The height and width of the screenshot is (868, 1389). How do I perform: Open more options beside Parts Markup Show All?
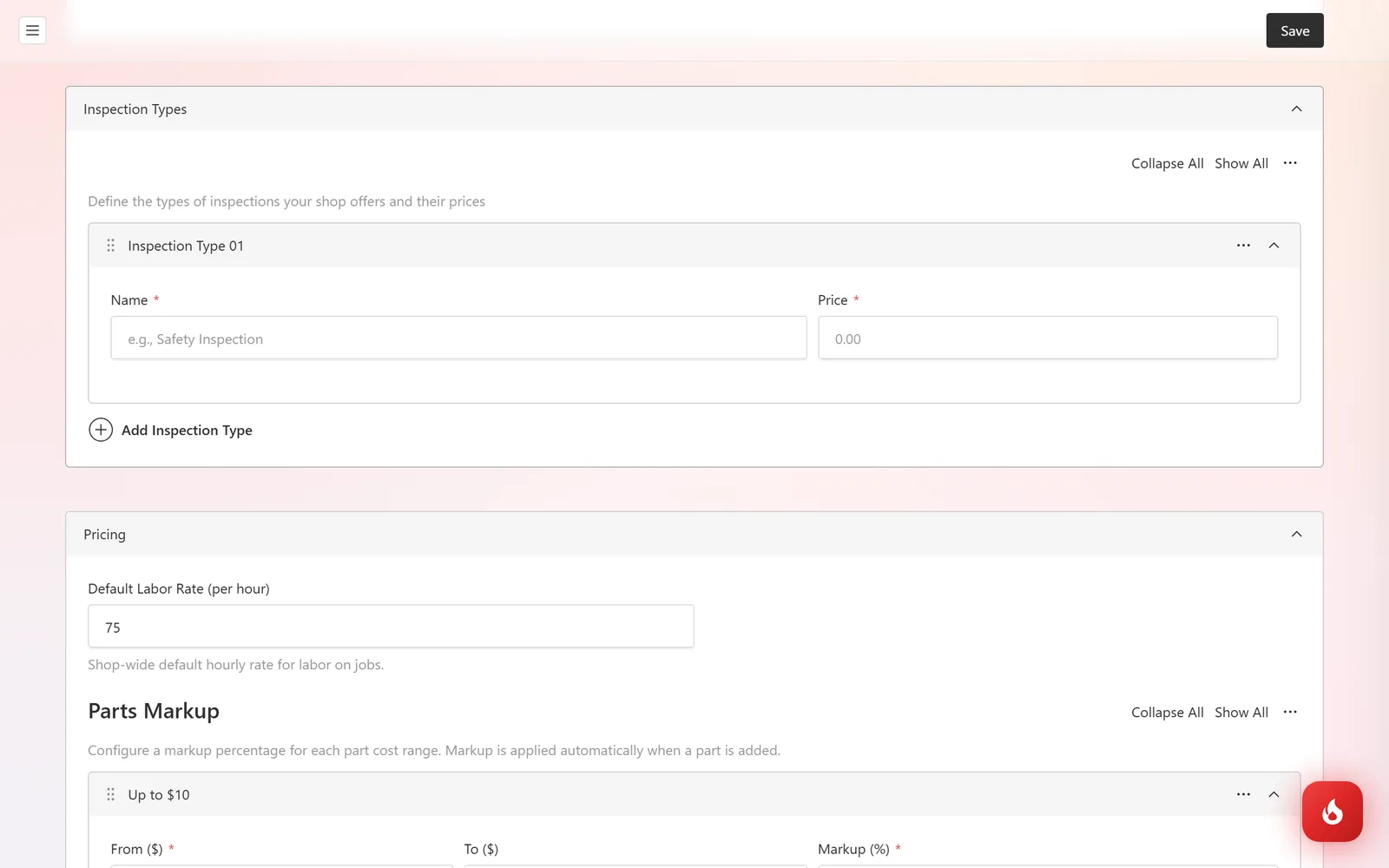[x=1290, y=712]
